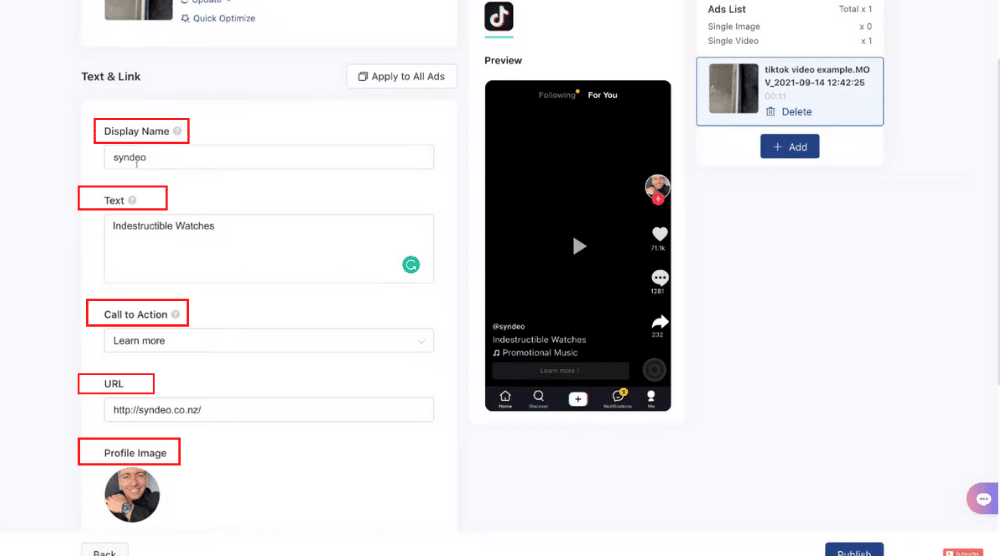The width and height of the screenshot is (1000, 556).
Task: Click the Quick Optimize link
Action: coord(217,18)
